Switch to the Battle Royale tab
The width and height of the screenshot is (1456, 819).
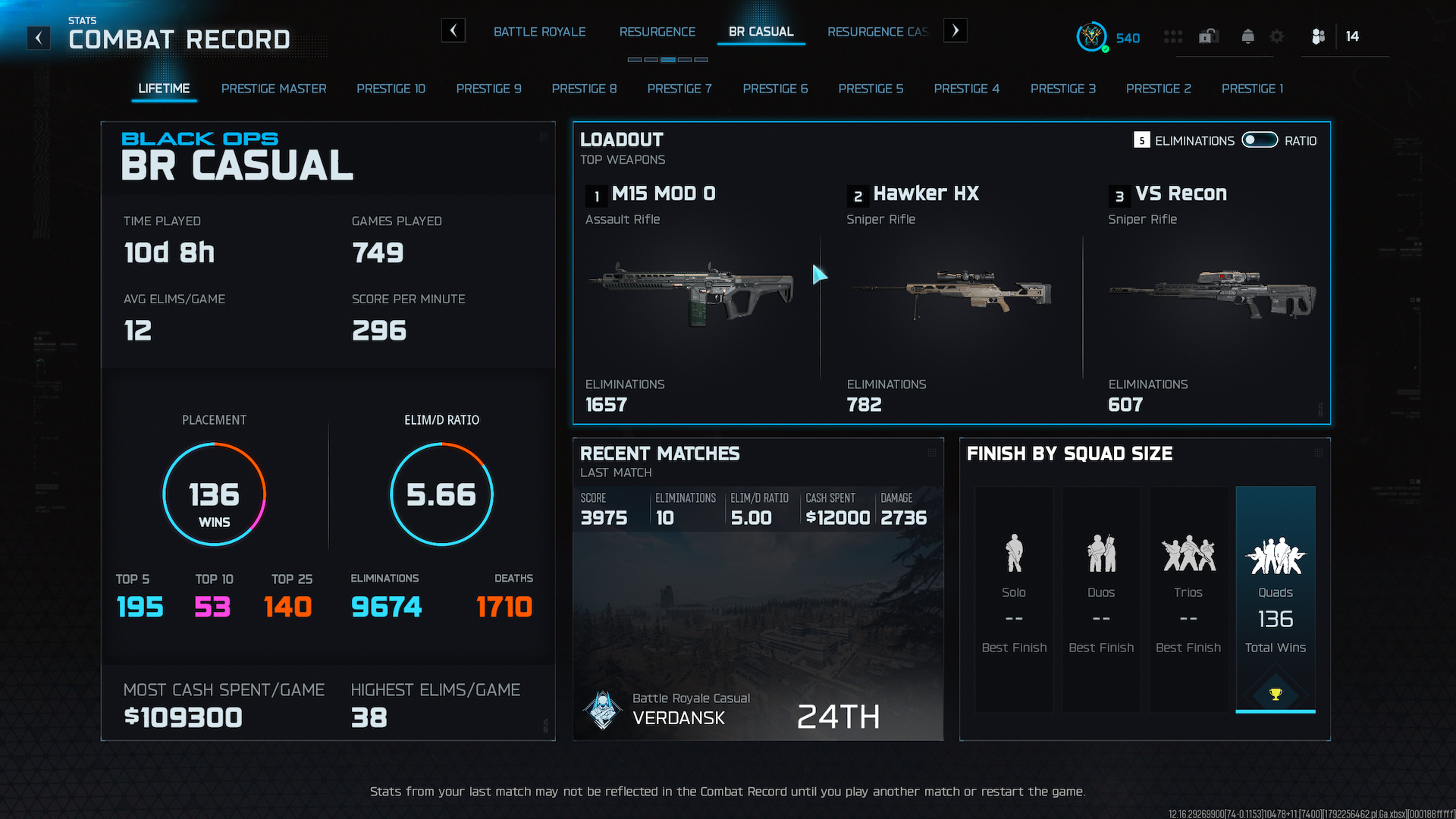[x=540, y=32]
